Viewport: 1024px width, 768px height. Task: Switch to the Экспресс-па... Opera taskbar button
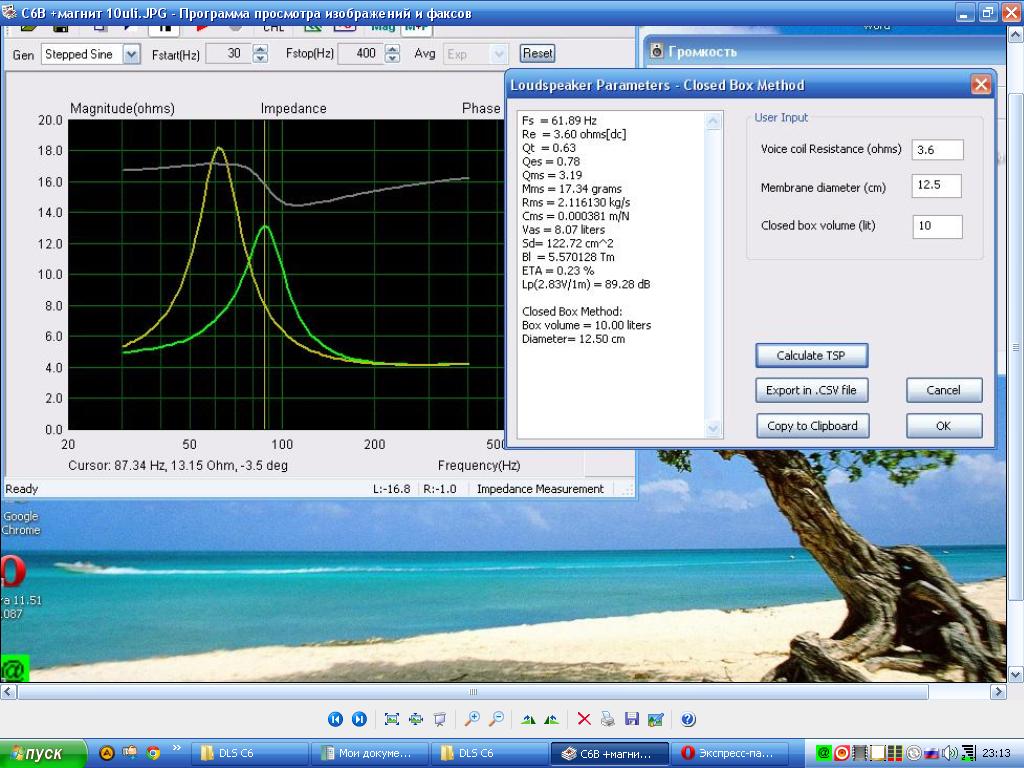pyautogui.click(x=730, y=753)
